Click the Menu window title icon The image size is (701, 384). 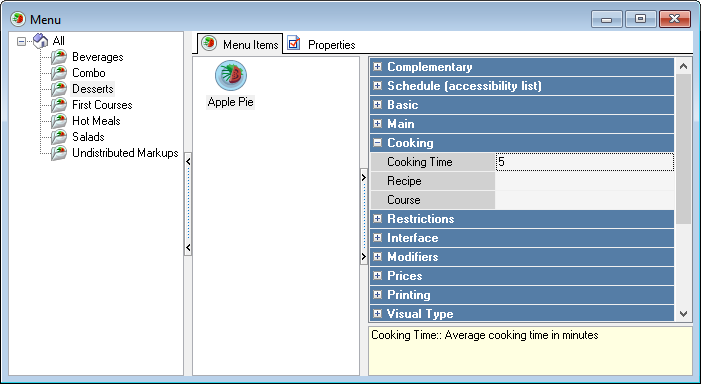click(x=18, y=19)
